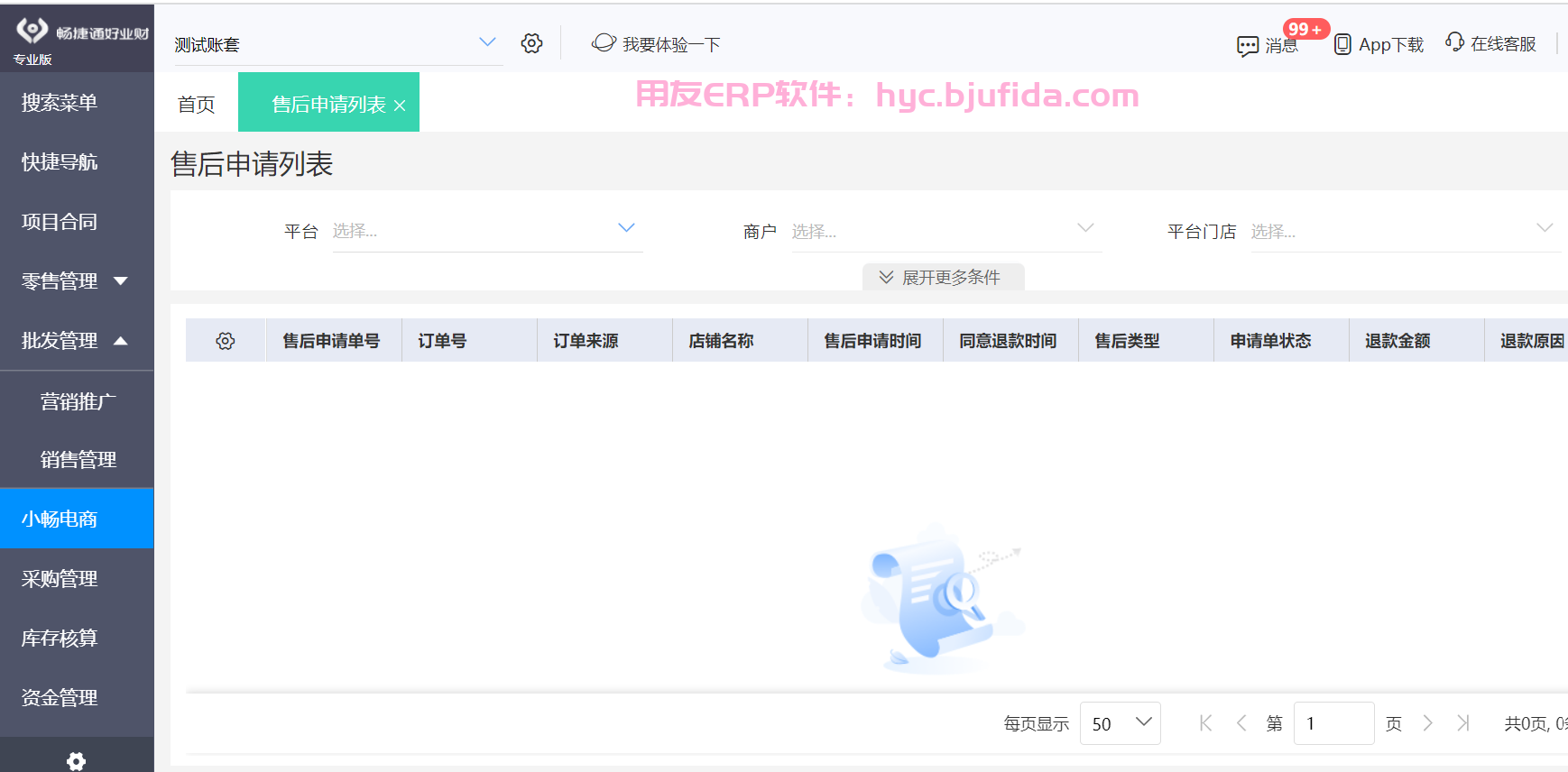
Task: Select the 售后申请列表 tab
Action: pos(328,105)
